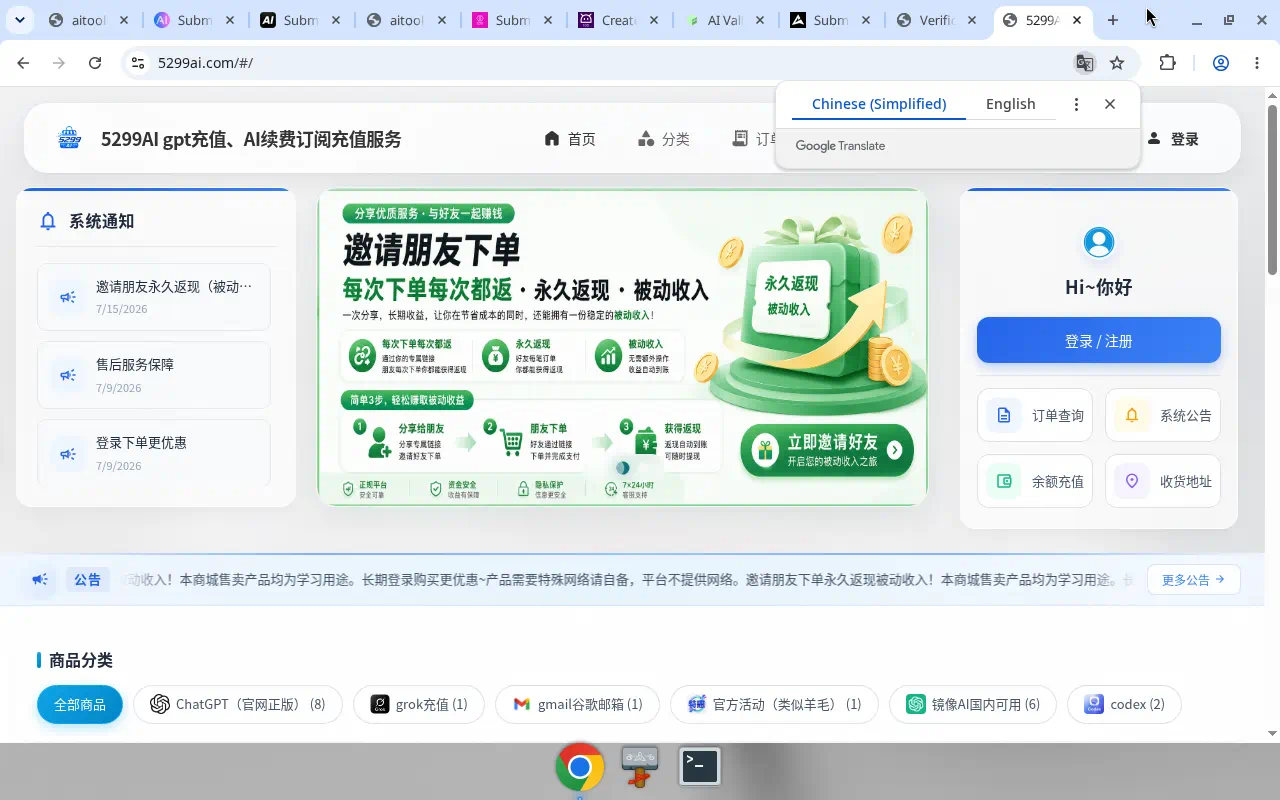The image size is (1280, 800).
Task: Open Google Translate icon in address bar
Action: [x=1084, y=63]
